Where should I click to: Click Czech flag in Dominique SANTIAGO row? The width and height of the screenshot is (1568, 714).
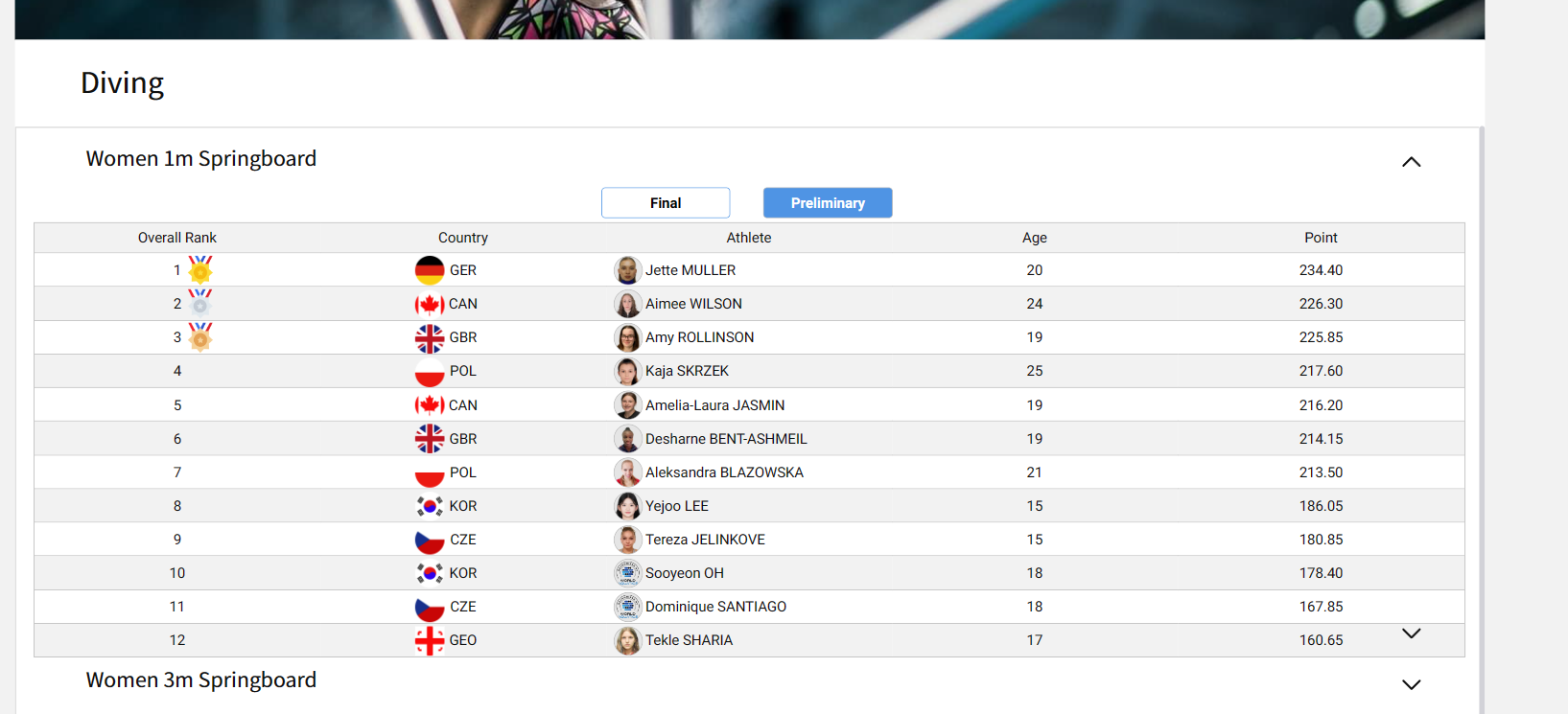(x=430, y=607)
